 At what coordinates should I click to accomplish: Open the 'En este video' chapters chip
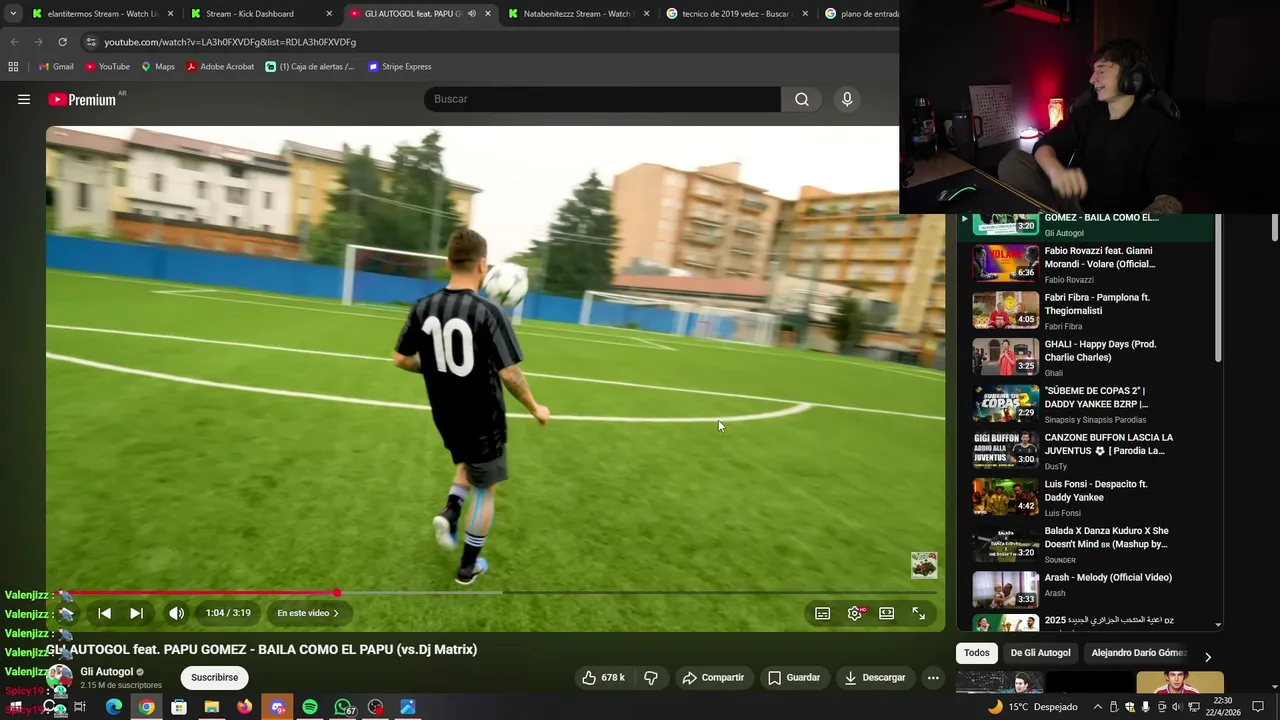click(x=308, y=613)
